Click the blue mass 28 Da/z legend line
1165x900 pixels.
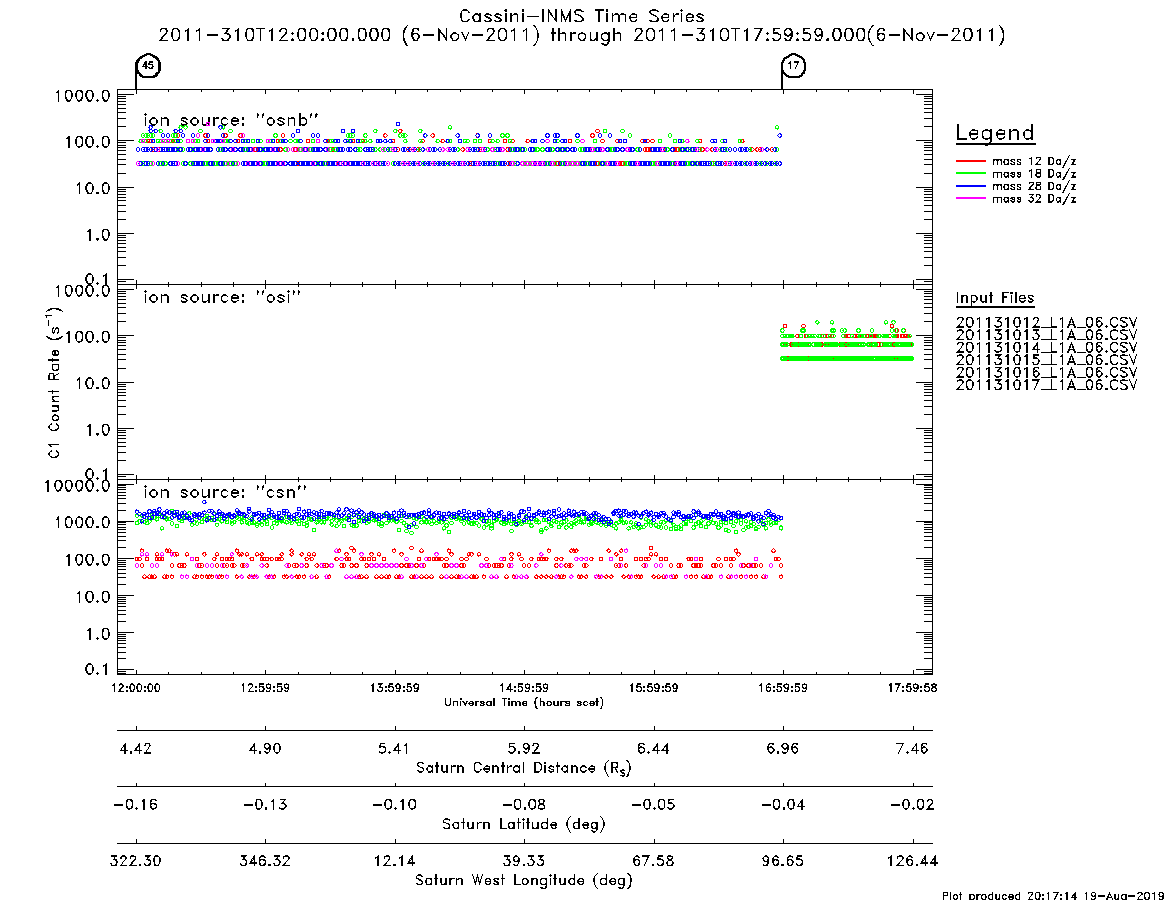(x=970, y=187)
